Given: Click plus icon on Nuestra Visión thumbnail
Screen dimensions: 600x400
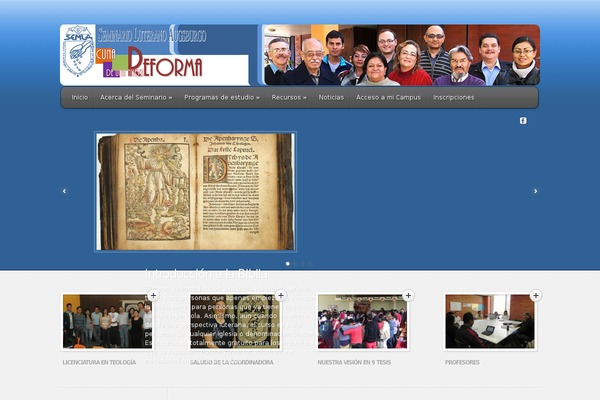Looking at the screenshot, I should click(x=408, y=296).
